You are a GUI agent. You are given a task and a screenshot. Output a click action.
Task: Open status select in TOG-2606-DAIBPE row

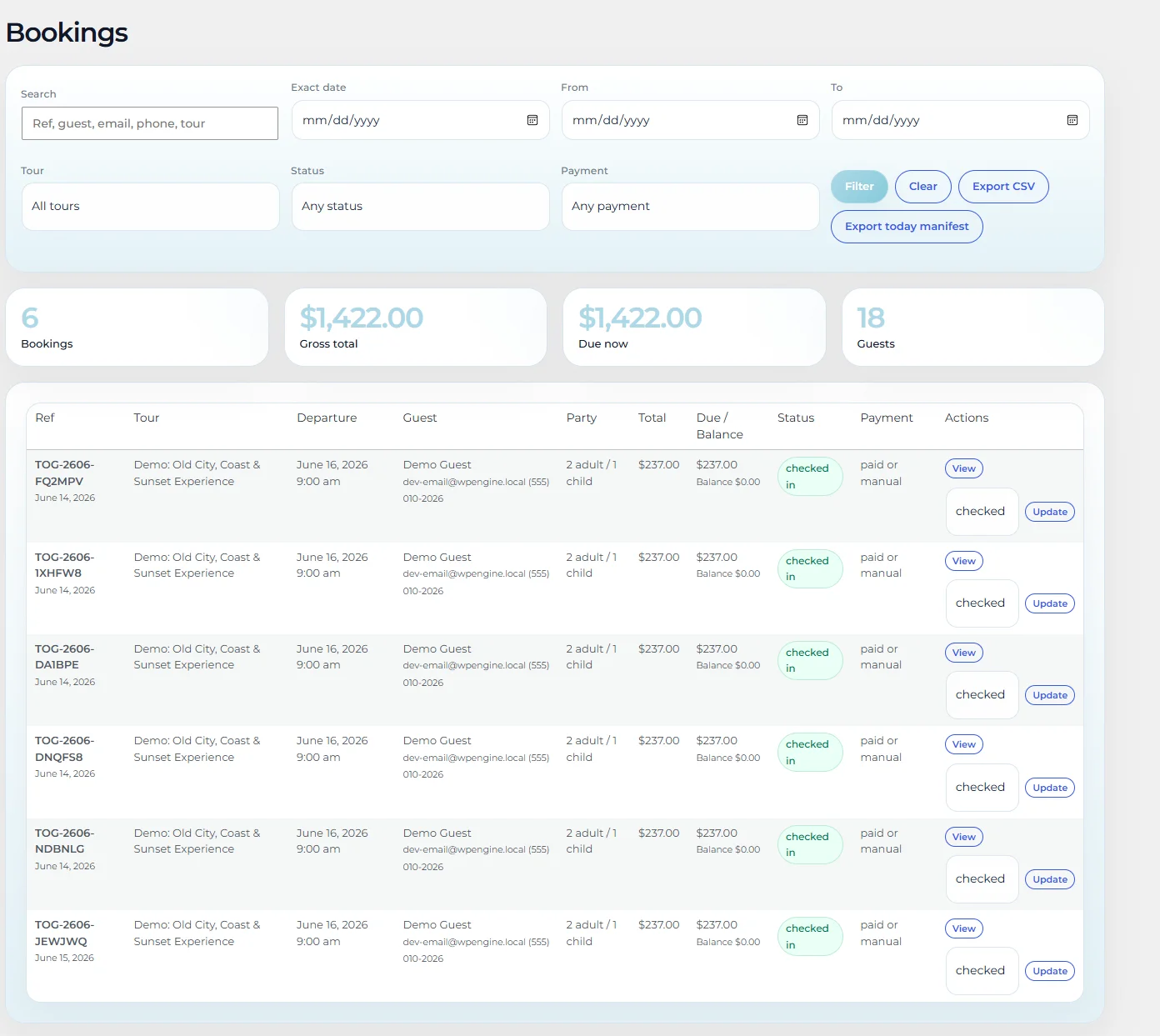(982, 695)
